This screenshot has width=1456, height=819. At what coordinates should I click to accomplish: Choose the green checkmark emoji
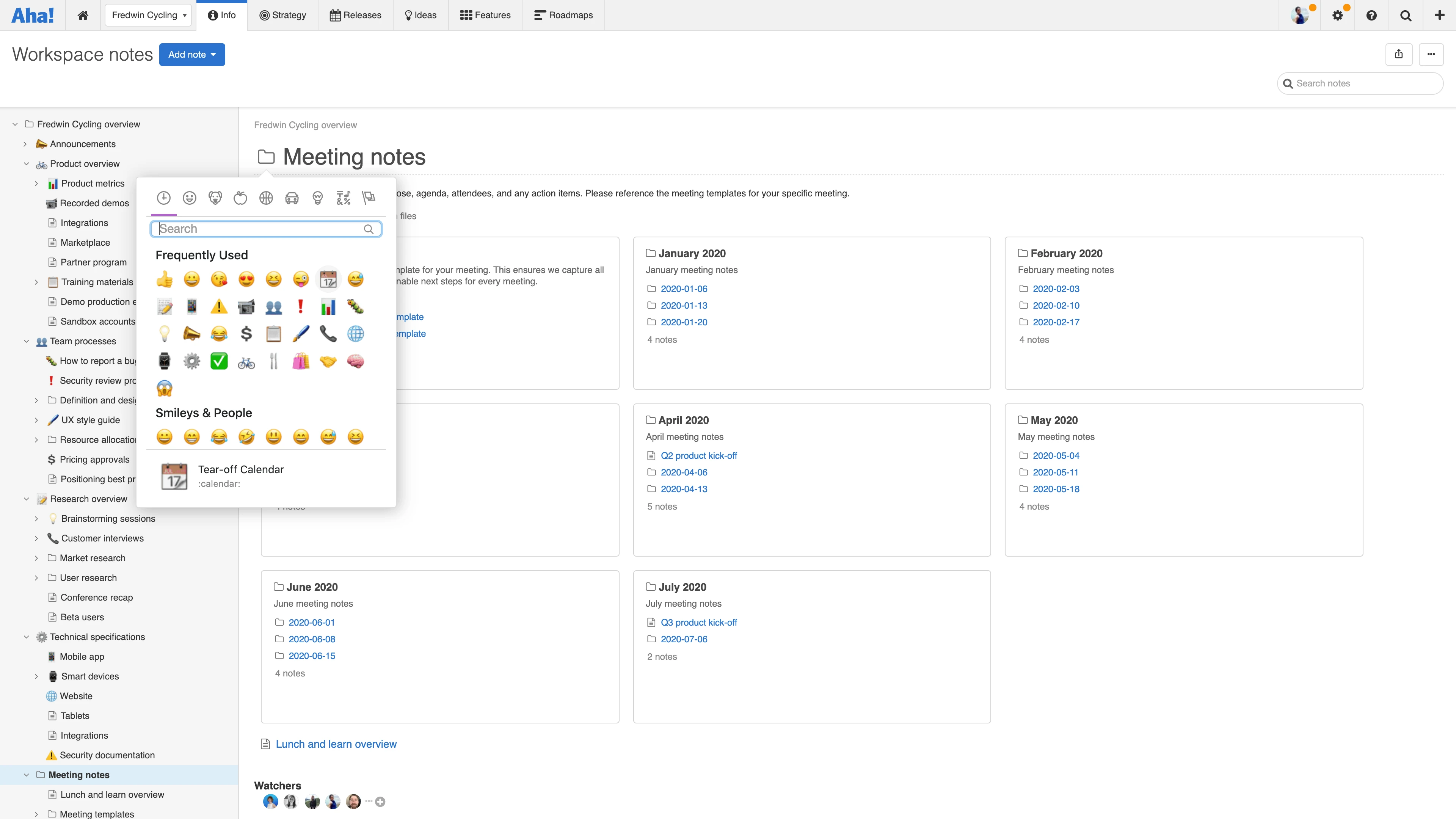(x=219, y=361)
